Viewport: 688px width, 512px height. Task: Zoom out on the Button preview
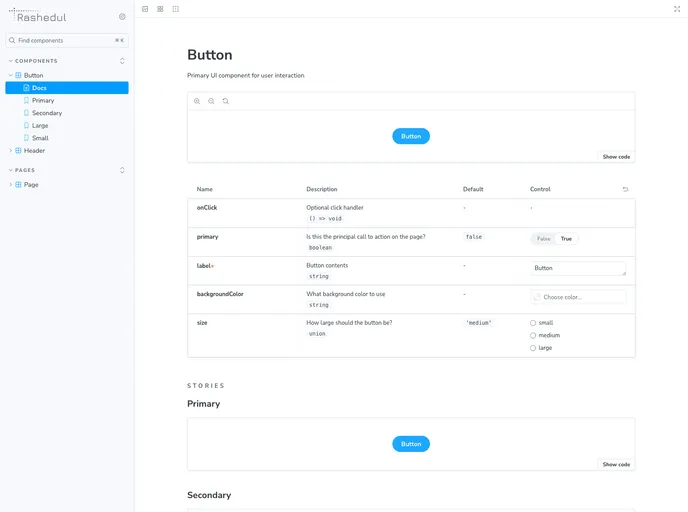211,101
